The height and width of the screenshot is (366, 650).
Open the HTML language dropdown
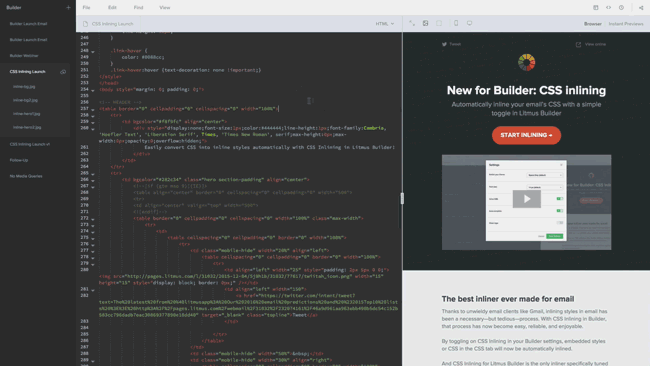point(385,24)
